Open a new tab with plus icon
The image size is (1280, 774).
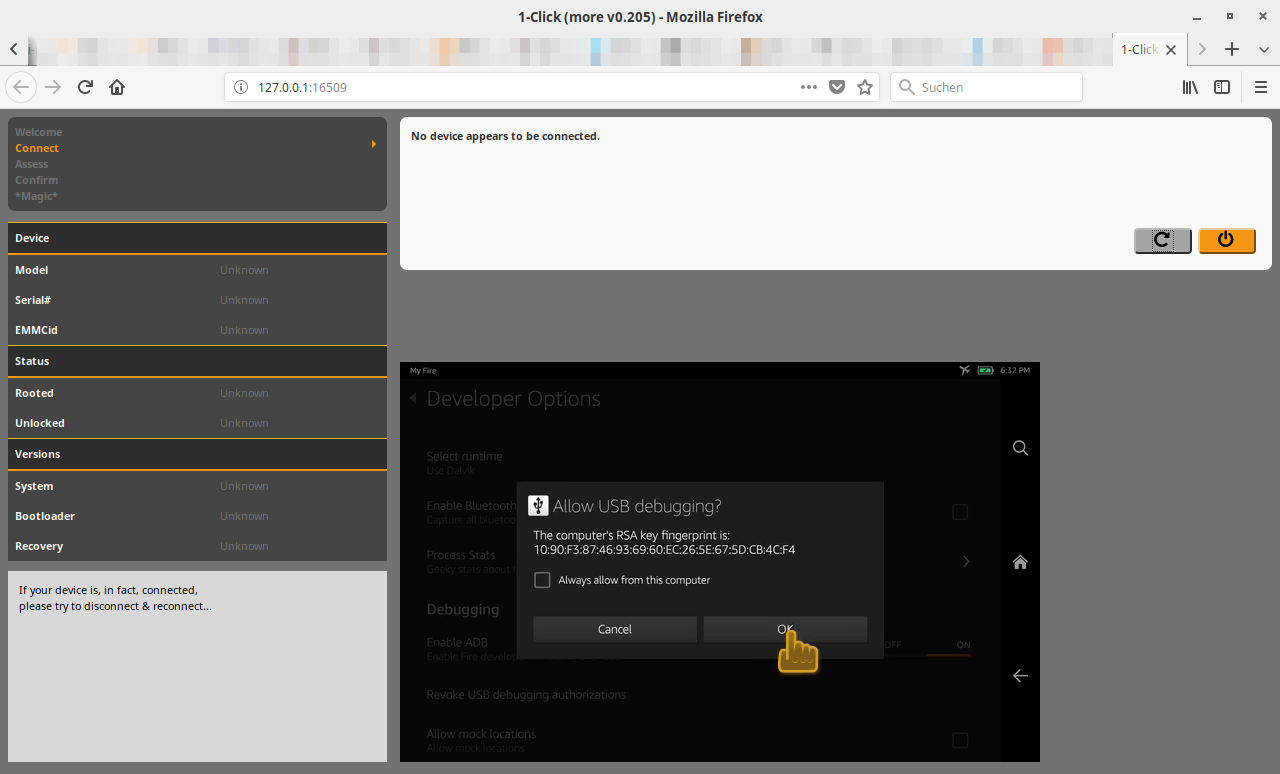[x=1232, y=49]
